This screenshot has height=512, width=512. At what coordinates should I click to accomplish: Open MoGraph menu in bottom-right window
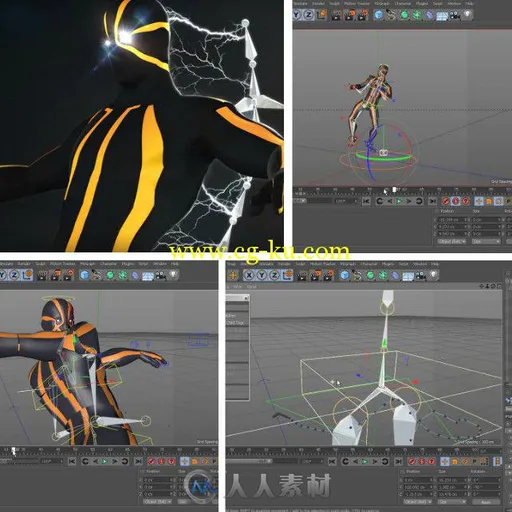point(347,264)
